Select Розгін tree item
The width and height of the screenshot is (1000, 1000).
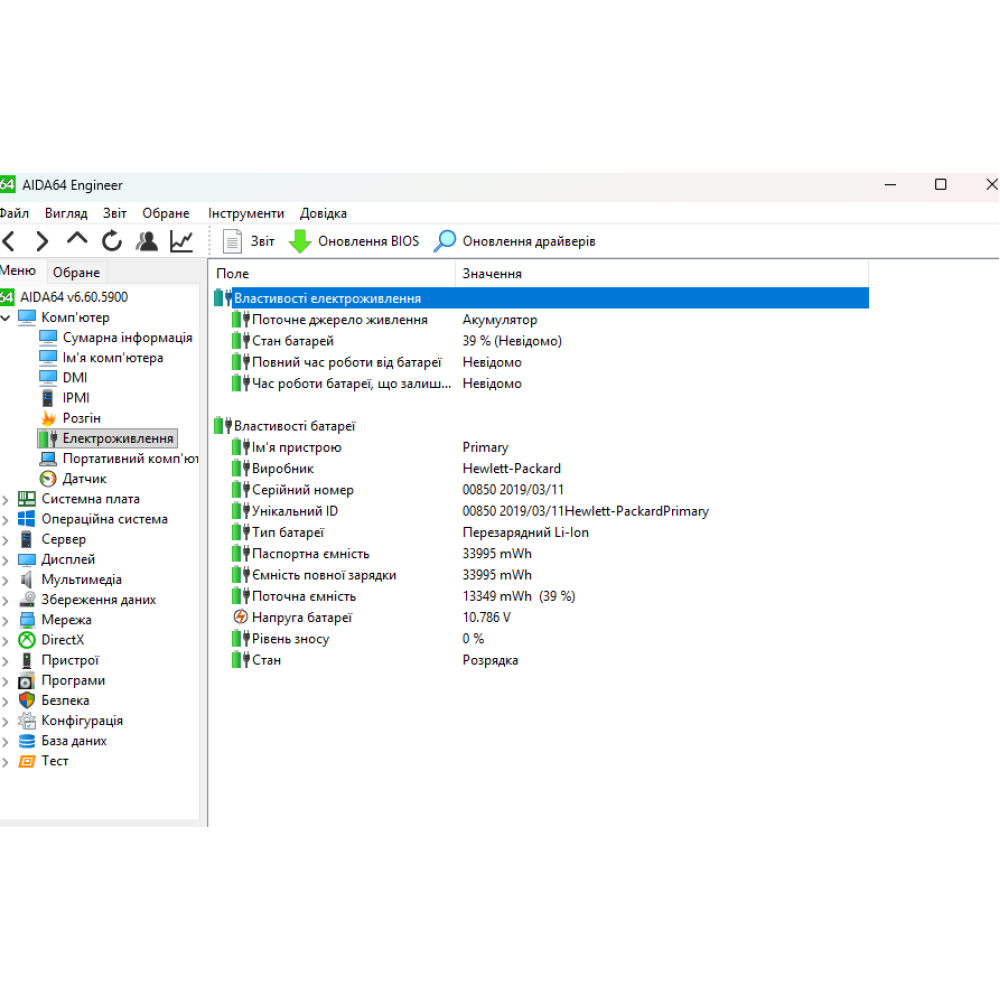tap(81, 418)
